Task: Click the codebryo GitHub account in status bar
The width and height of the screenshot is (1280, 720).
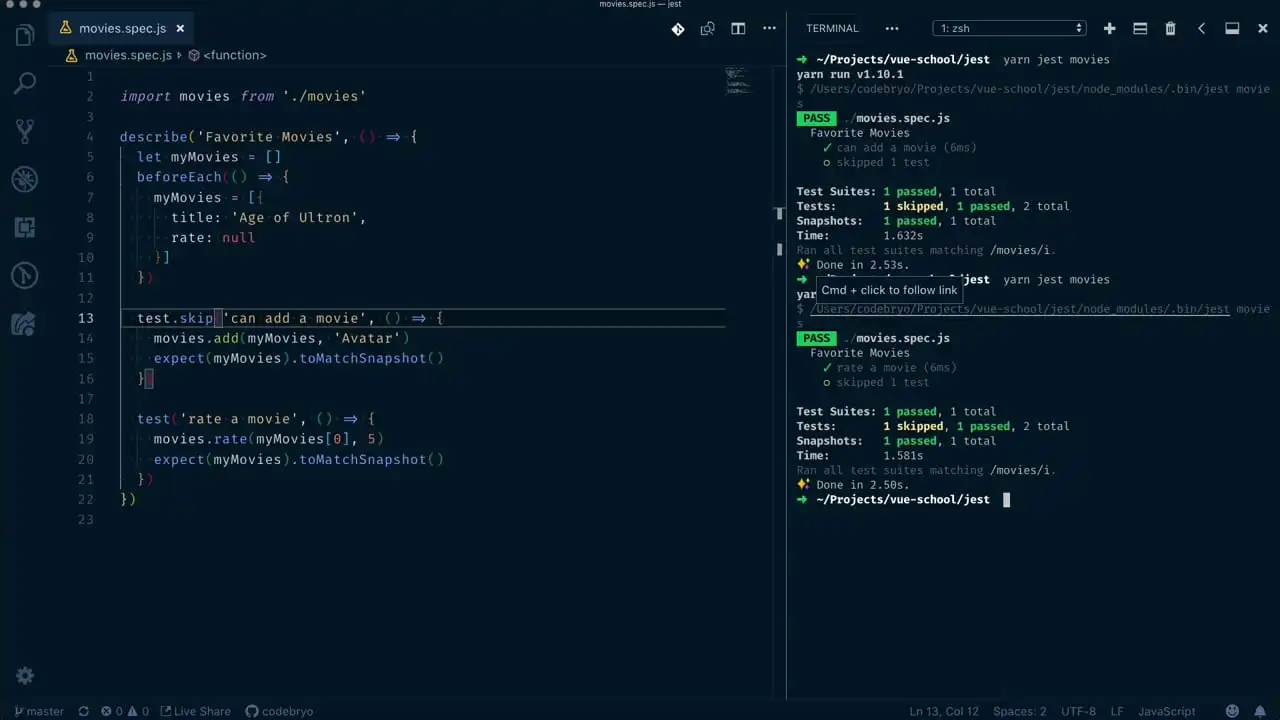Action: point(279,711)
